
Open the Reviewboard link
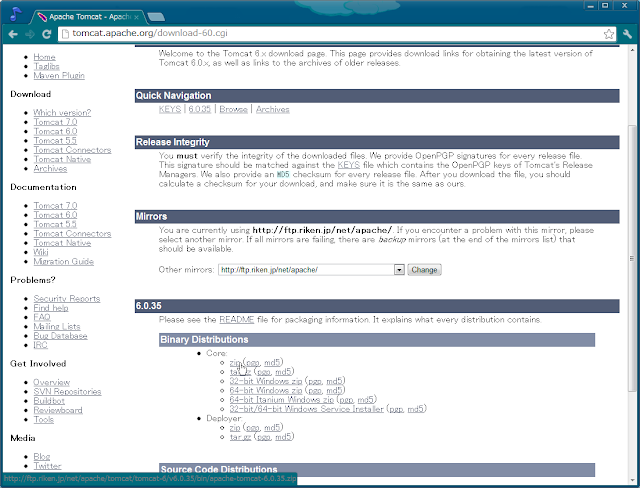click(58, 410)
